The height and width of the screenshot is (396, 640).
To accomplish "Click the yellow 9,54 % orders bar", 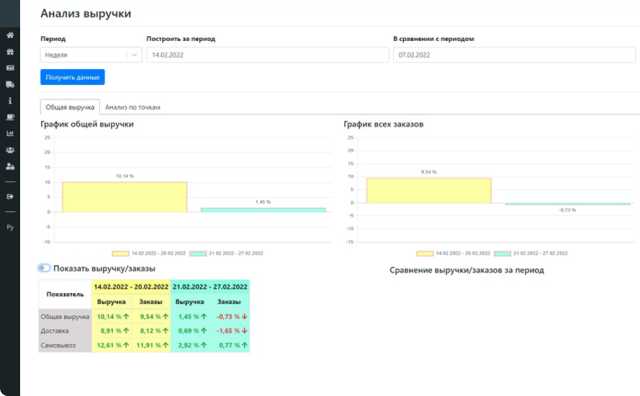I will pyautogui.click(x=429, y=191).
